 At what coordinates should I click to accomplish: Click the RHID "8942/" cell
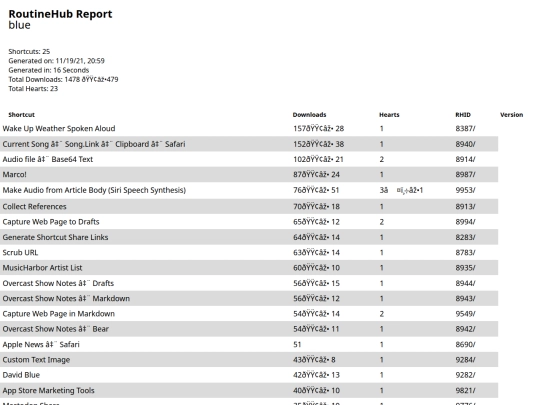pyautogui.click(x=465, y=329)
